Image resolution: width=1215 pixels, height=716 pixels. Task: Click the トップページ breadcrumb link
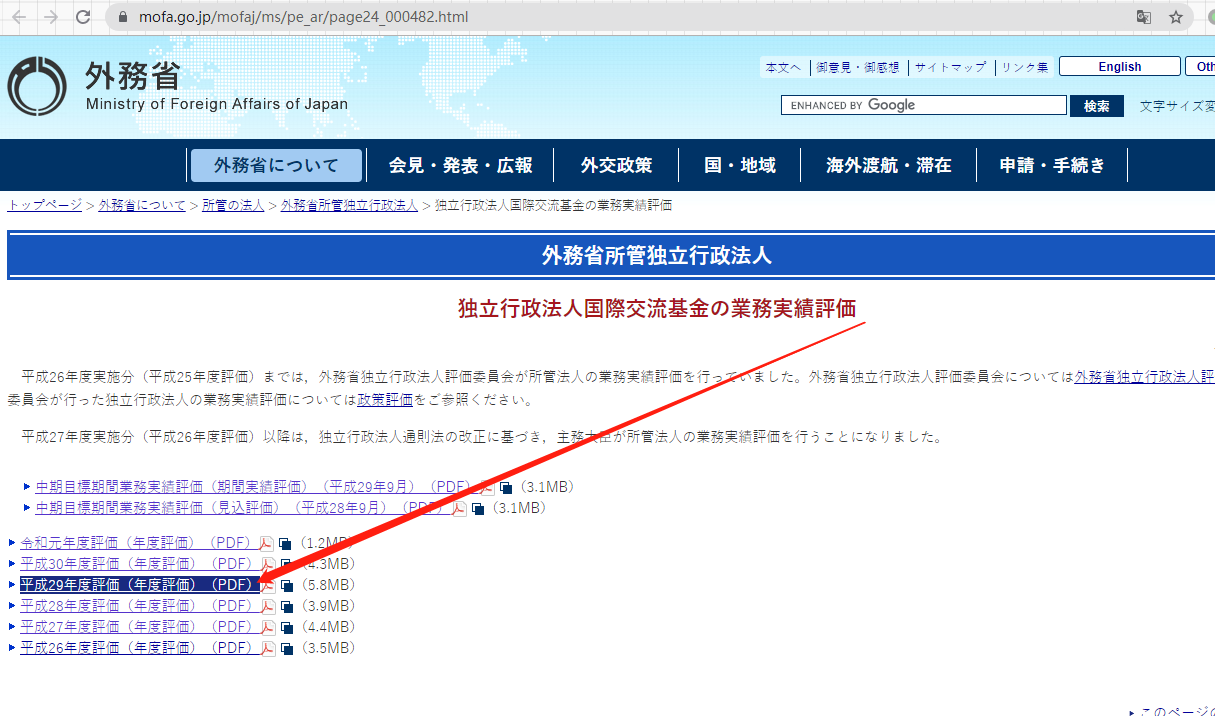(44, 205)
